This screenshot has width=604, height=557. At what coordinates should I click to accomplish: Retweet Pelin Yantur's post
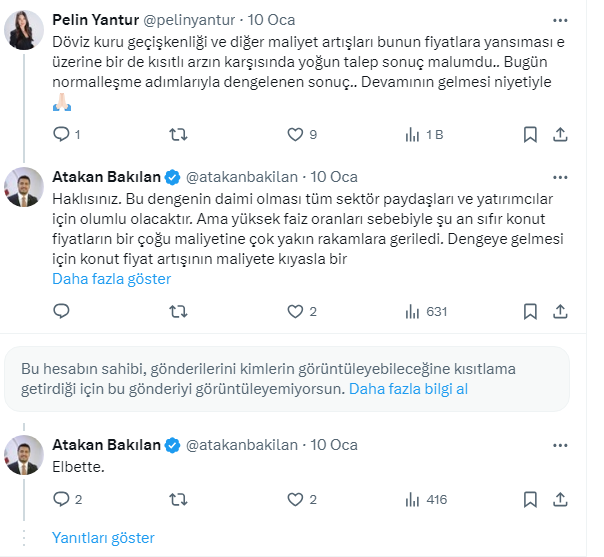[x=178, y=134]
